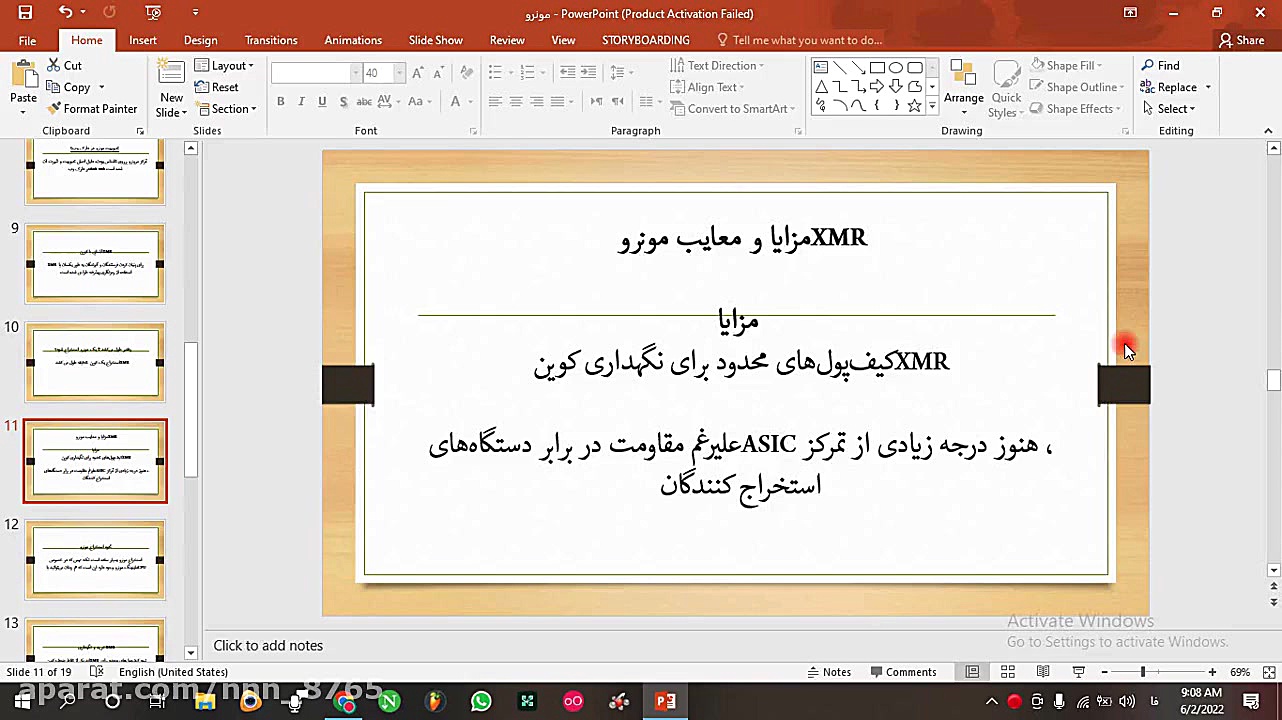The height and width of the screenshot is (720, 1282).
Task: Click to add notes field
Action: (x=268, y=646)
